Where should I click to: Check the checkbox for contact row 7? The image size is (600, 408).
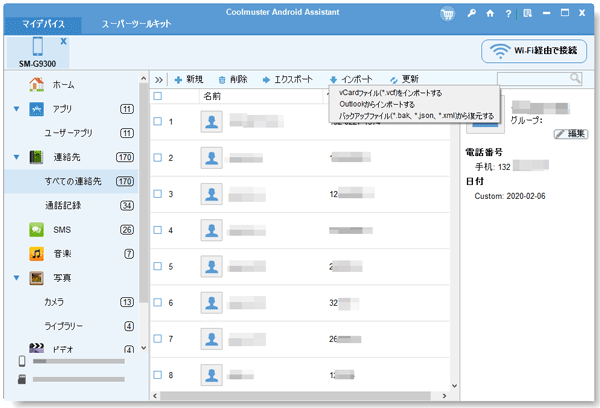pos(158,338)
